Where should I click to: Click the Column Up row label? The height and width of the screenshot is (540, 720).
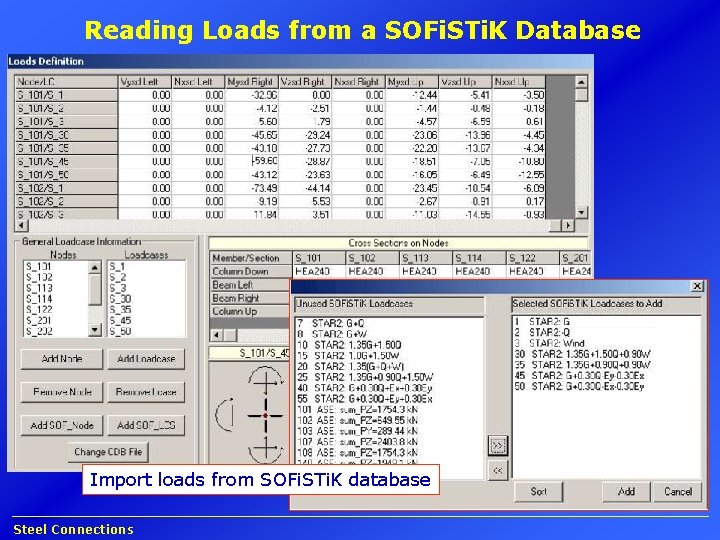[251, 311]
